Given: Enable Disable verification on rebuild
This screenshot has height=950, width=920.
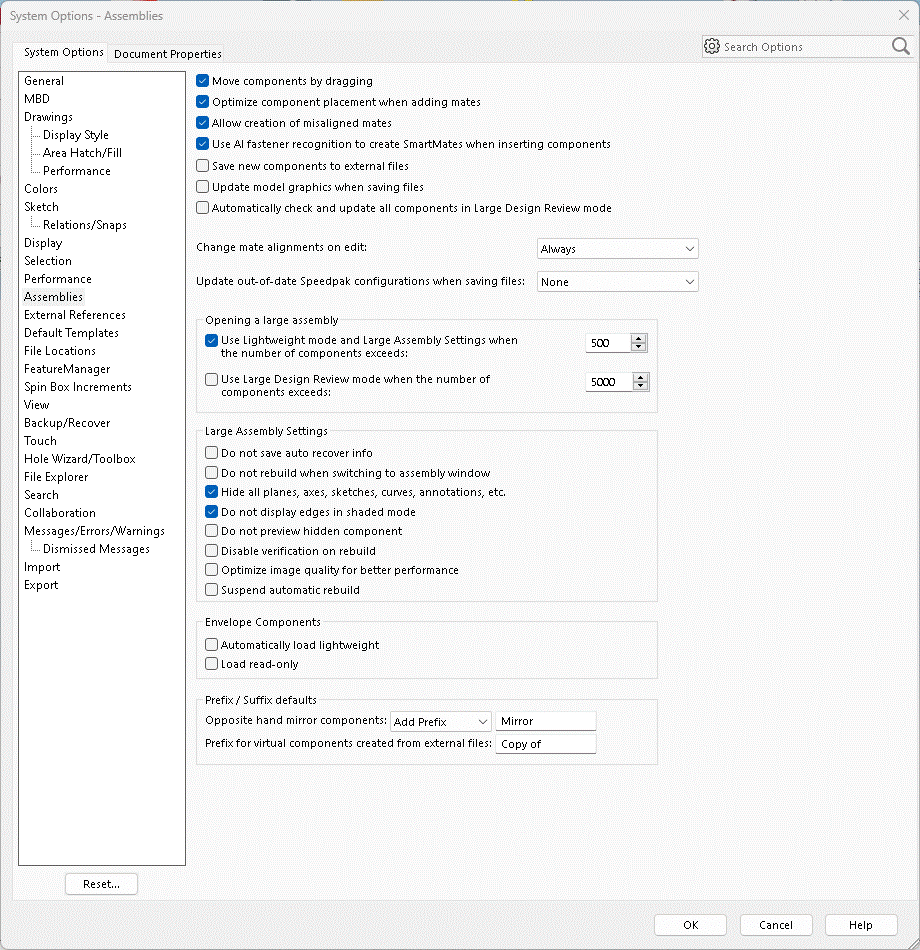Looking at the screenshot, I should point(212,551).
